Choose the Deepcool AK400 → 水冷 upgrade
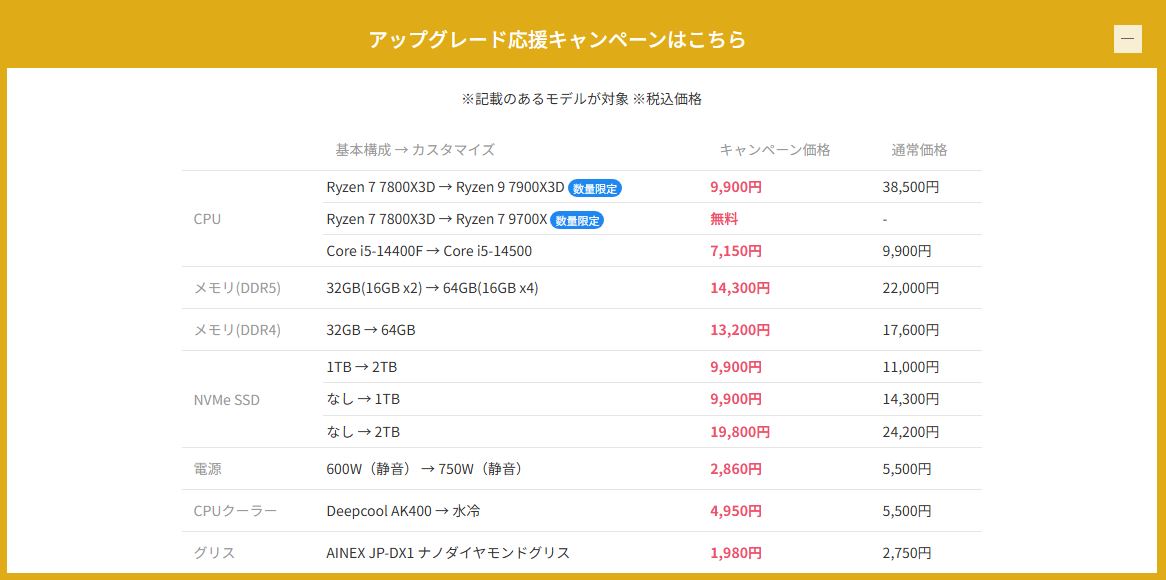Image resolution: width=1166 pixels, height=580 pixels. pos(403,511)
